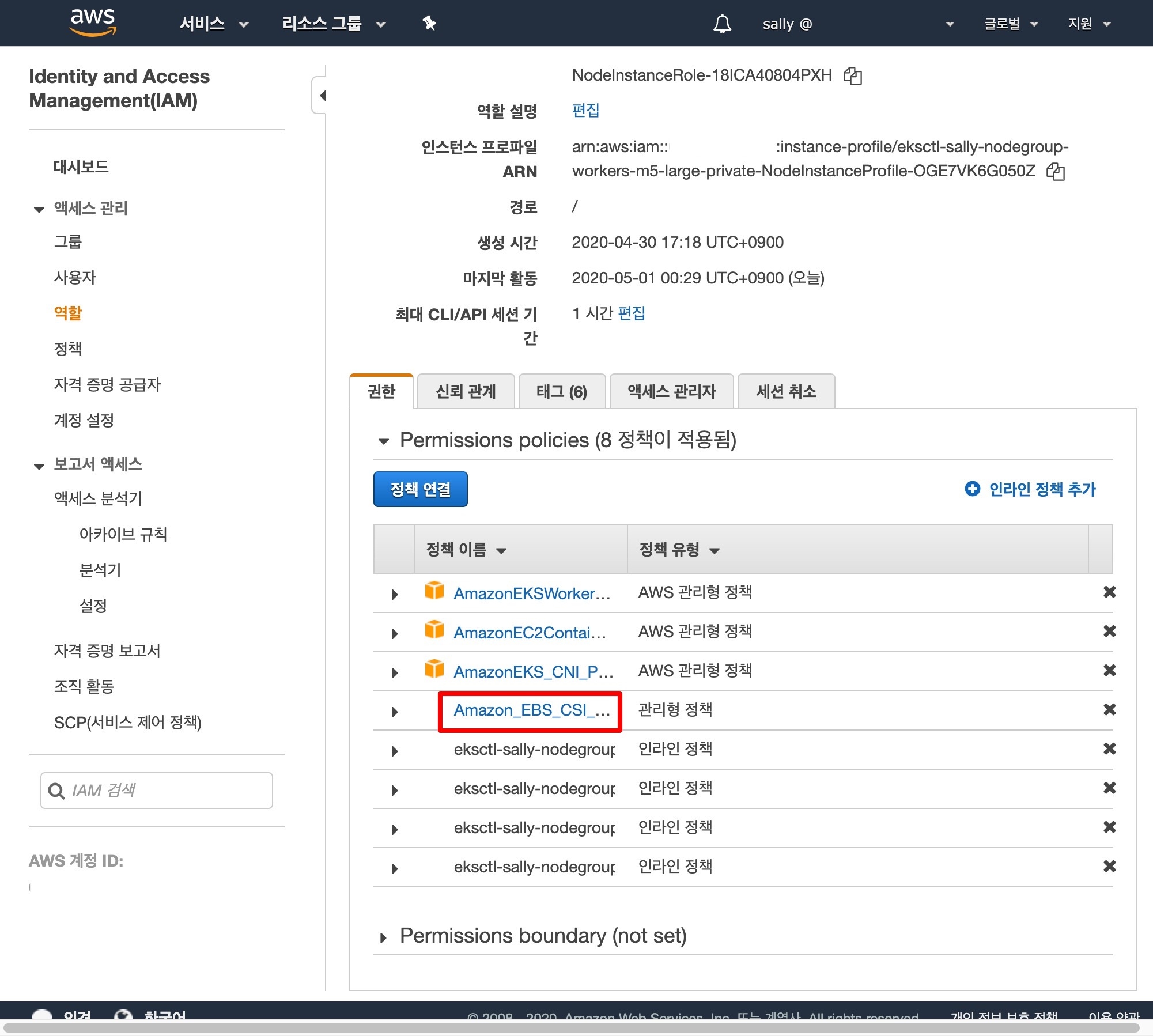
Task: Copy the role name NodeInstanceRole-18ICA40804PXH
Action: (852, 75)
